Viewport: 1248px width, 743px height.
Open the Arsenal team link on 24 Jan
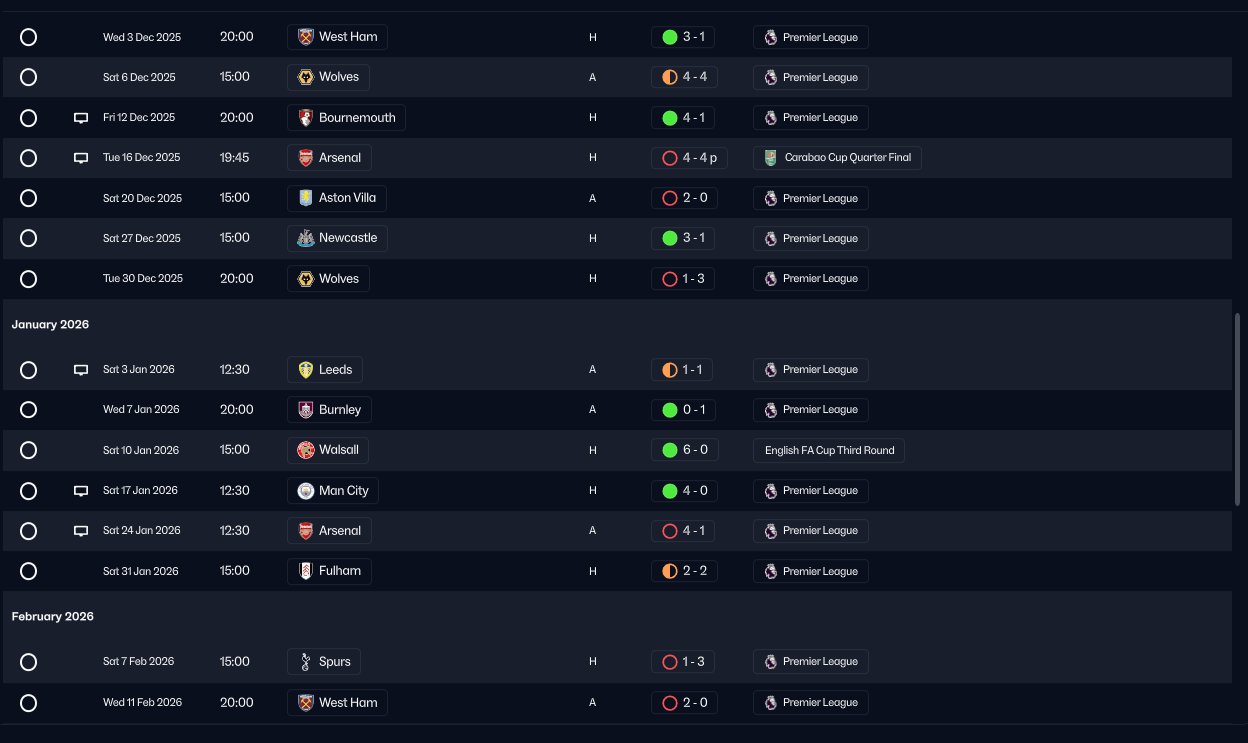tap(330, 531)
